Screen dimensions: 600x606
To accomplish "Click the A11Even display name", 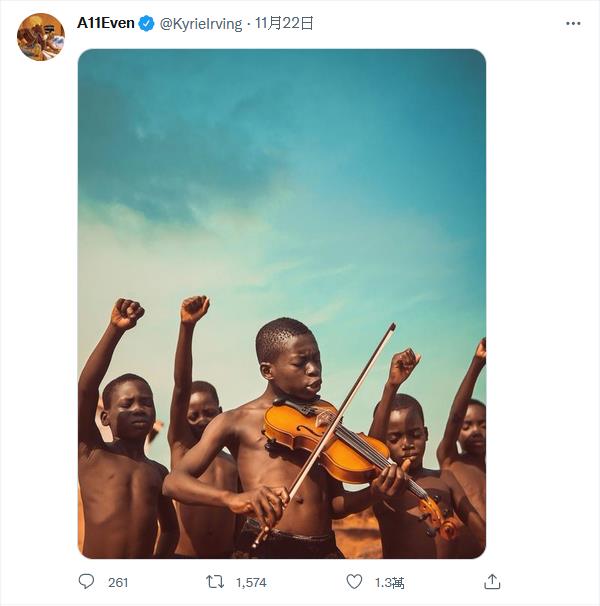I will click(x=106, y=23).
